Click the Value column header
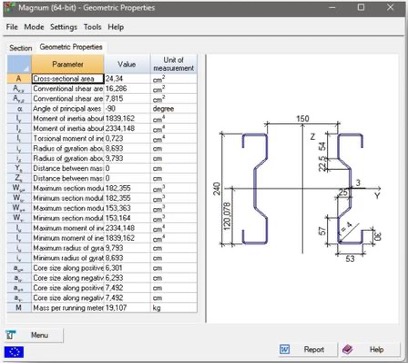The width and height of the screenshot is (408, 364). pos(127,64)
